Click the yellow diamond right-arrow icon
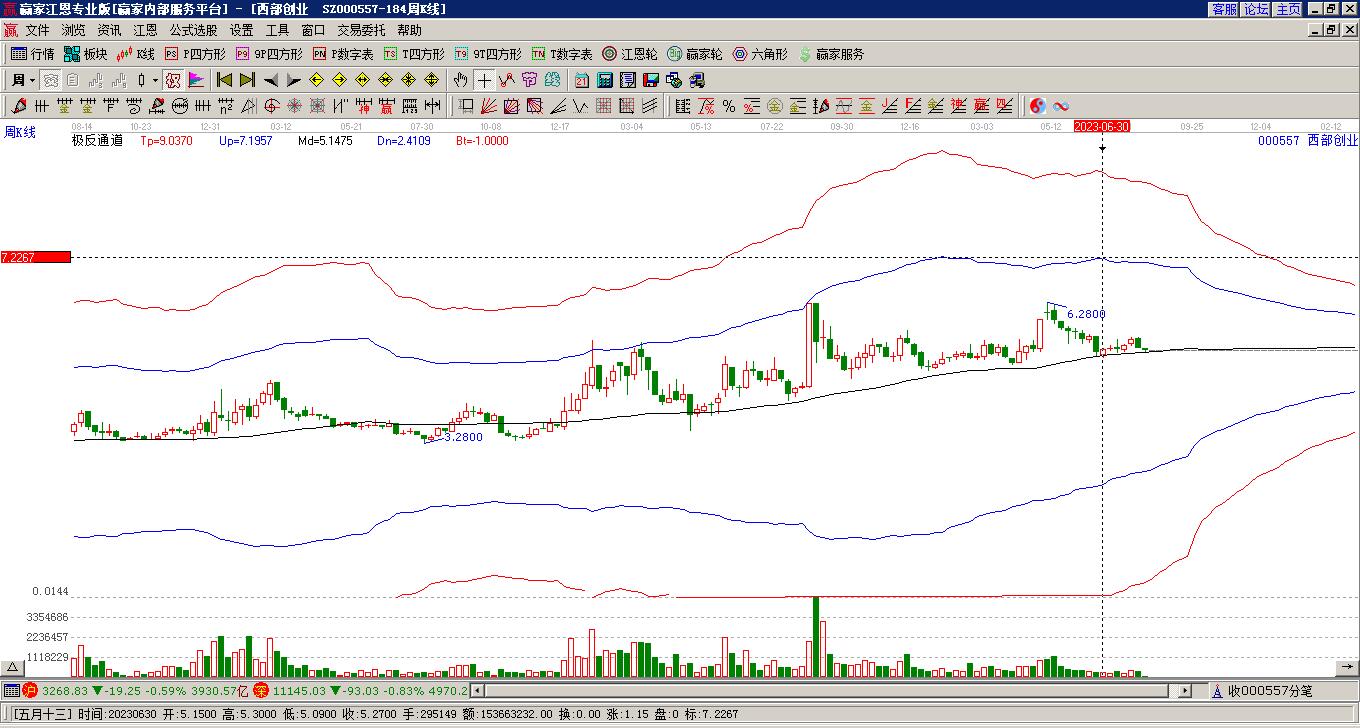This screenshot has height=728, width=1360. (x=339, y=80)
